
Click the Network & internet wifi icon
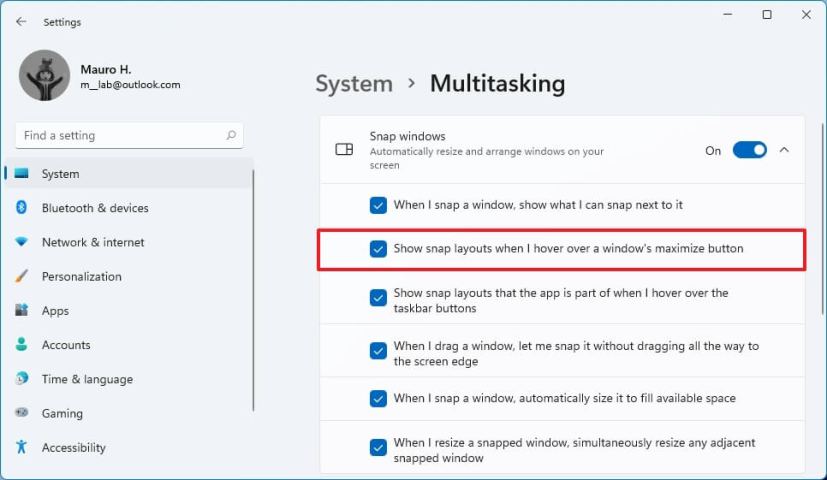[21, 242]
